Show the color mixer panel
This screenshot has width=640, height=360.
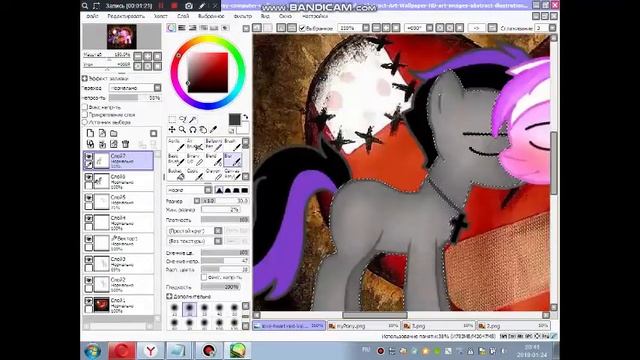pos(203,28)
